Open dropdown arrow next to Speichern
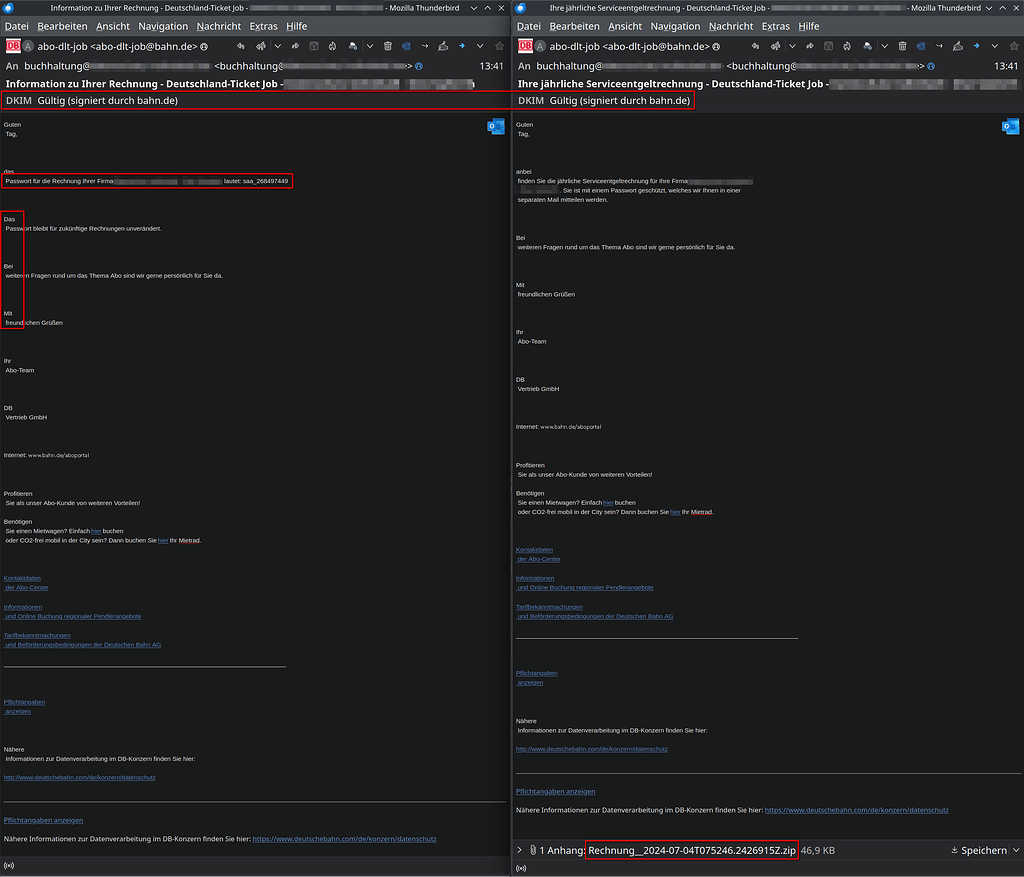 [1015, 850]
